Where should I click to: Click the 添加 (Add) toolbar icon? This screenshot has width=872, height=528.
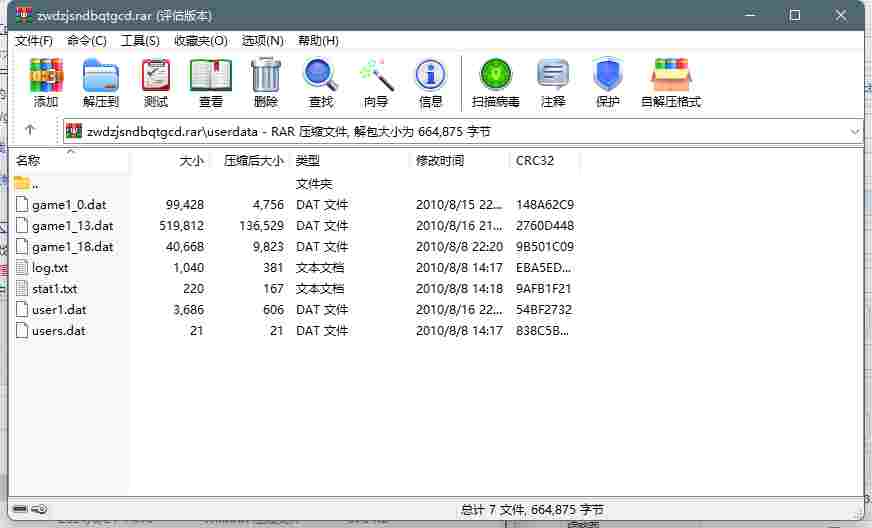[x=46, y=75]
